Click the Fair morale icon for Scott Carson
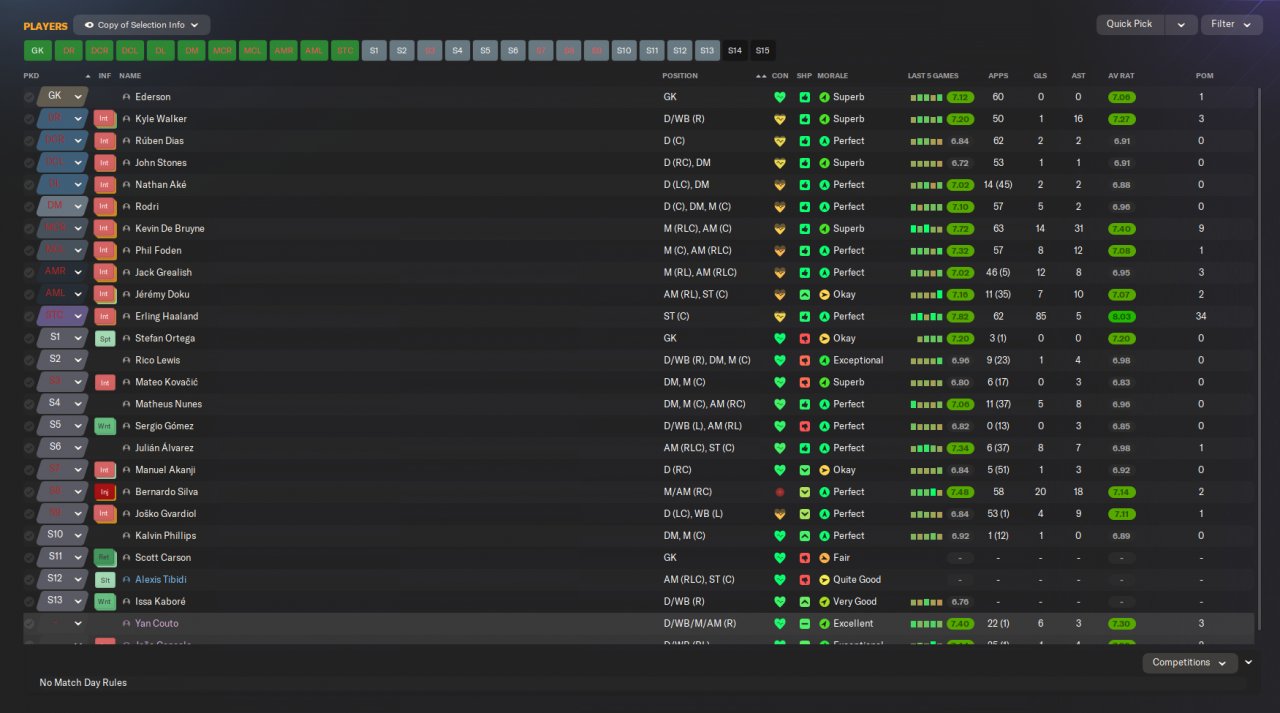 (x=824, y=558)
